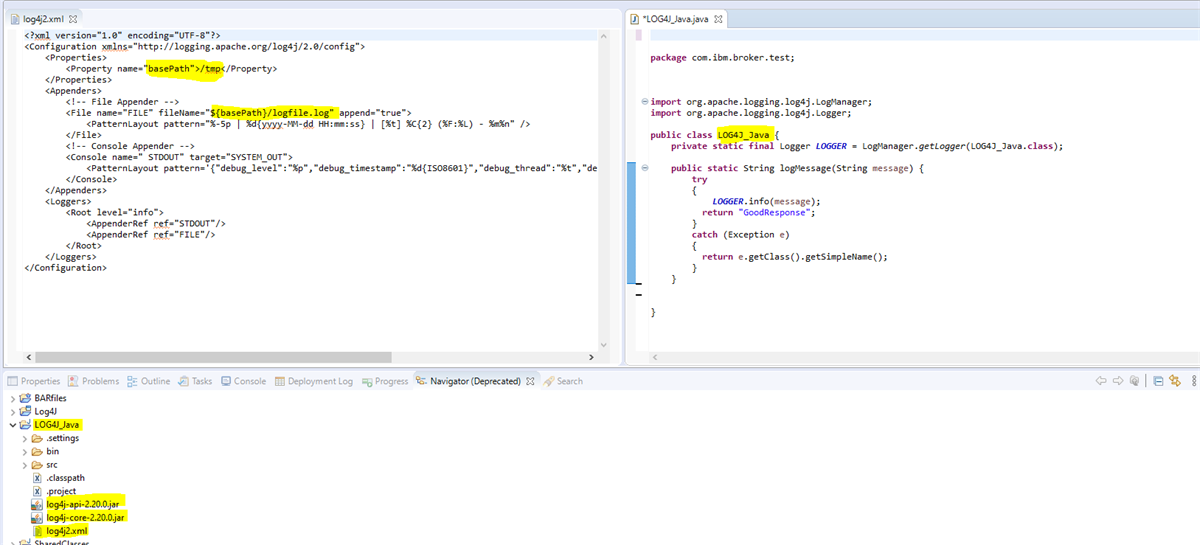
Task: Click the Log4J project folder icon
Action: pos(26,411)
